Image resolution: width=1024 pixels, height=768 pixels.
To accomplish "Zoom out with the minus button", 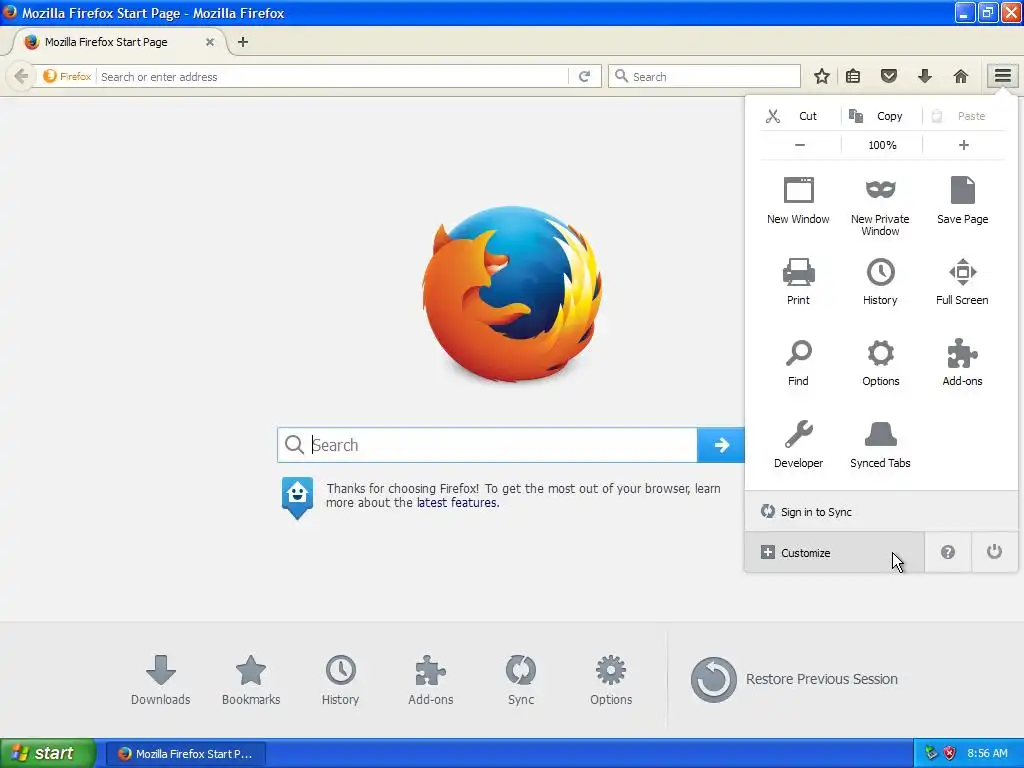I will (x=800, y=145).
